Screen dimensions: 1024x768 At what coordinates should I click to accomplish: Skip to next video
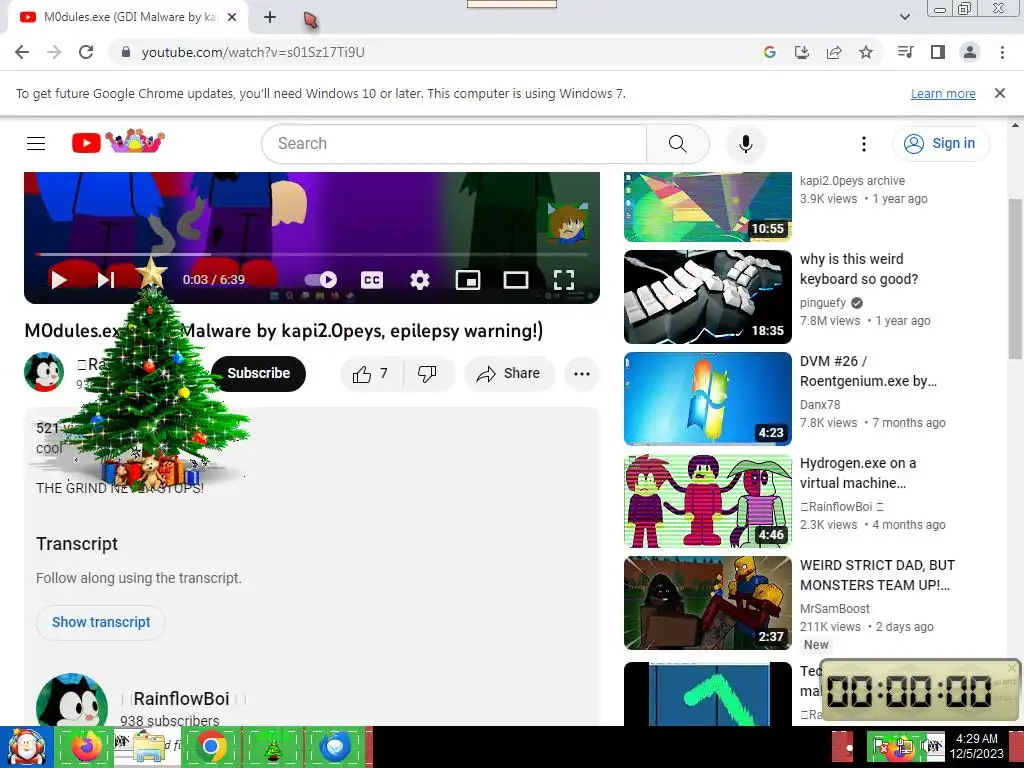(105, 280)
